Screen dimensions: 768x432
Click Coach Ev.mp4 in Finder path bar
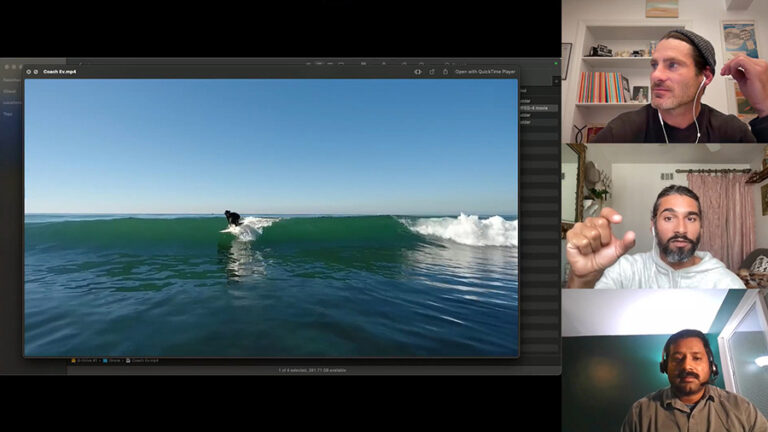144,360
